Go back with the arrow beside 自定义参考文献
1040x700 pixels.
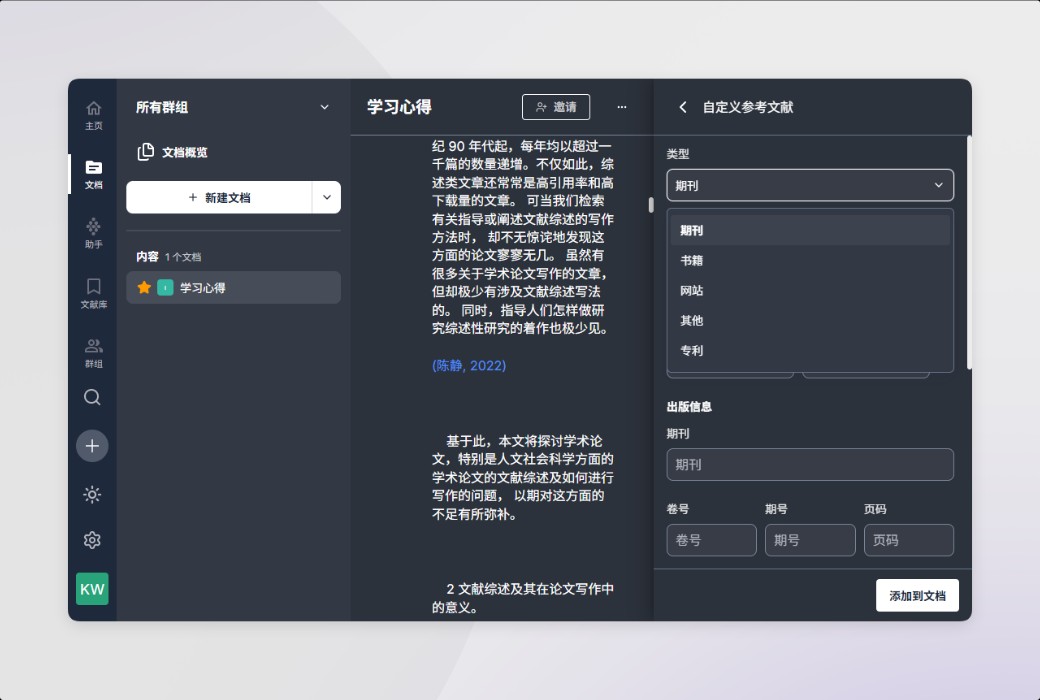682,107
